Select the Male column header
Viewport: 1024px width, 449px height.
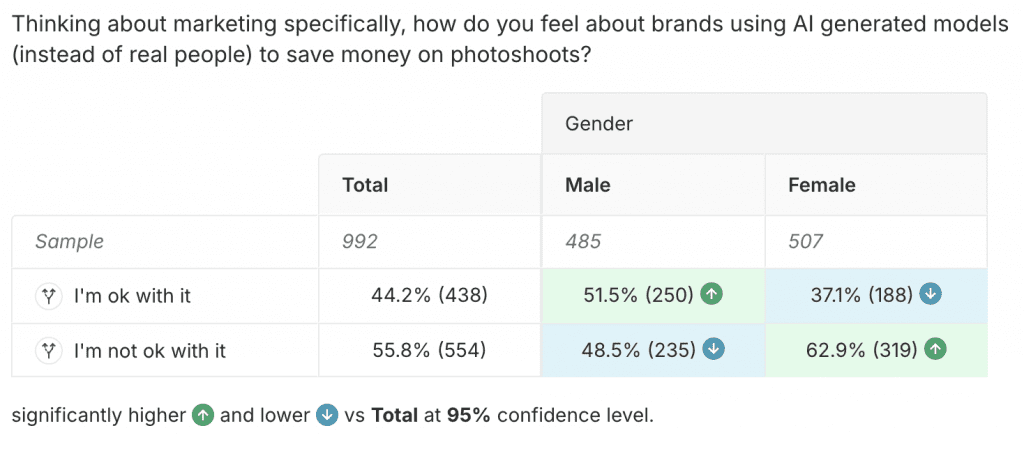(588, 185)
